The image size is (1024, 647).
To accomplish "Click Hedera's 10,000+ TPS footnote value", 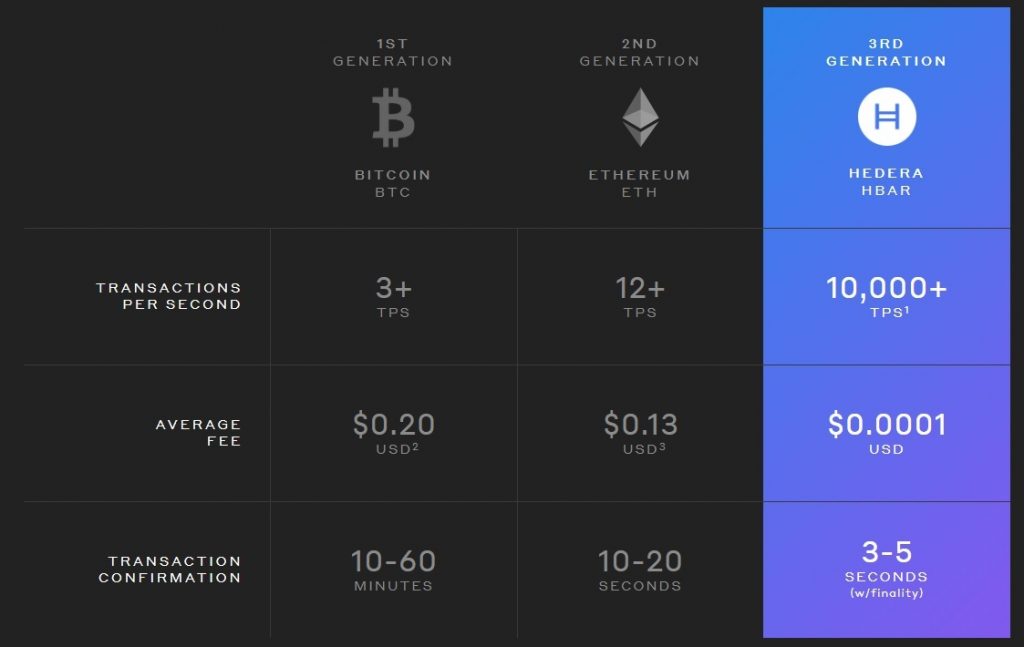I will click(x=886, y=296).
